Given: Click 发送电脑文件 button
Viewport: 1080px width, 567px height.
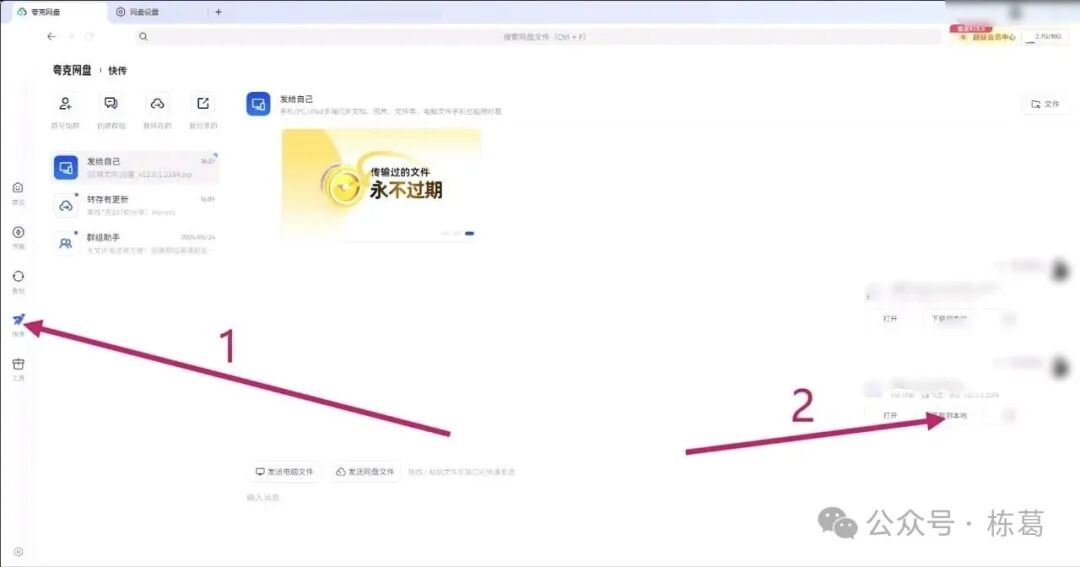Looking at the screenshot, I should 285,471.
